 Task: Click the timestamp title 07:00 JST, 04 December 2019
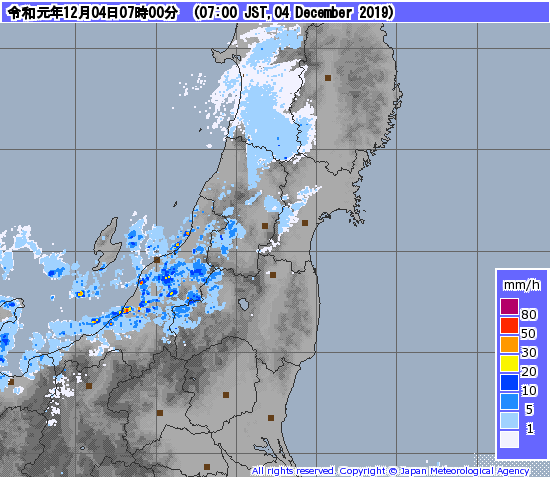pos(294,13)
